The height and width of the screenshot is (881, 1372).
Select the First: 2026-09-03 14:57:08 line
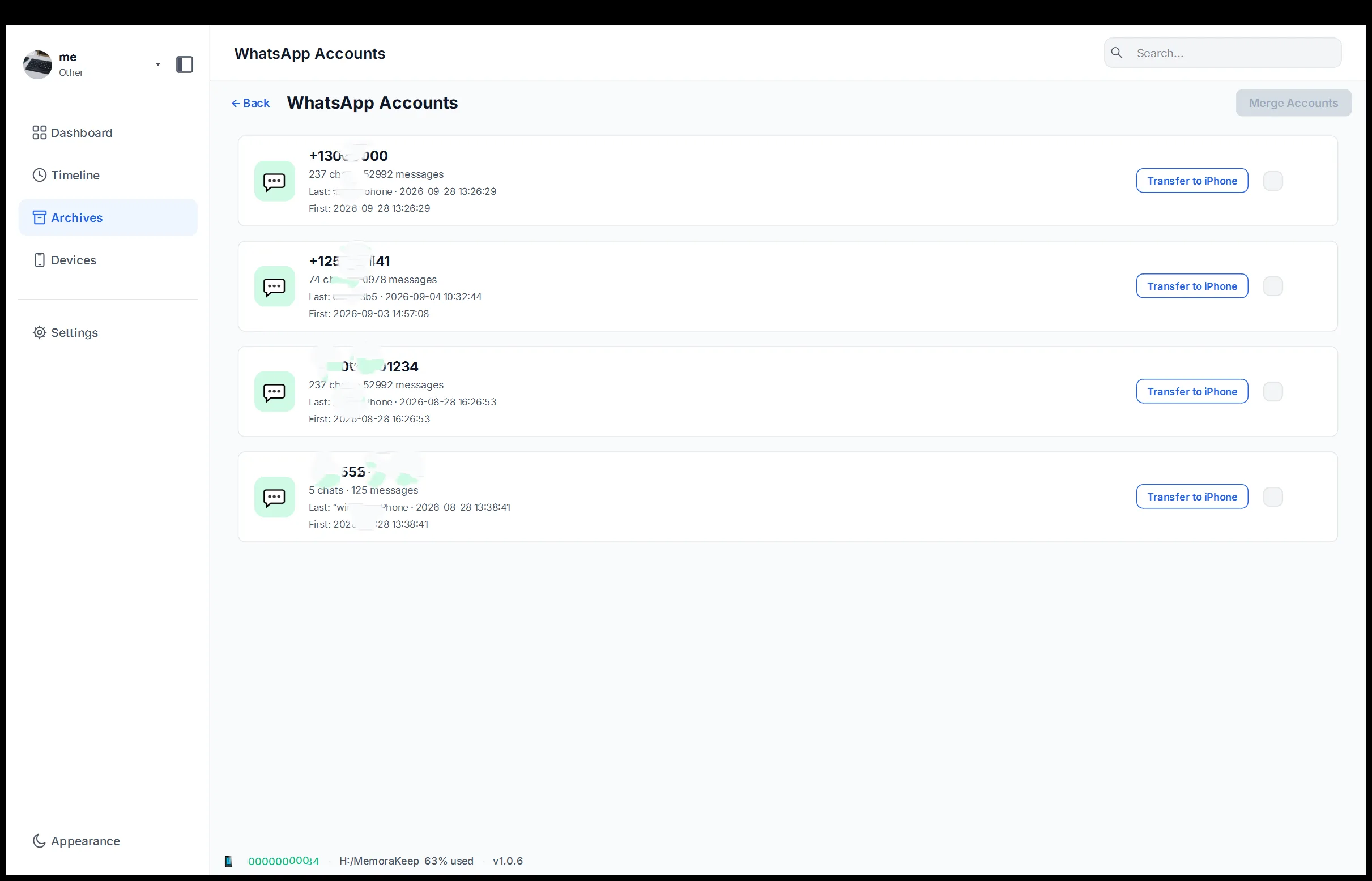(369, 314)
